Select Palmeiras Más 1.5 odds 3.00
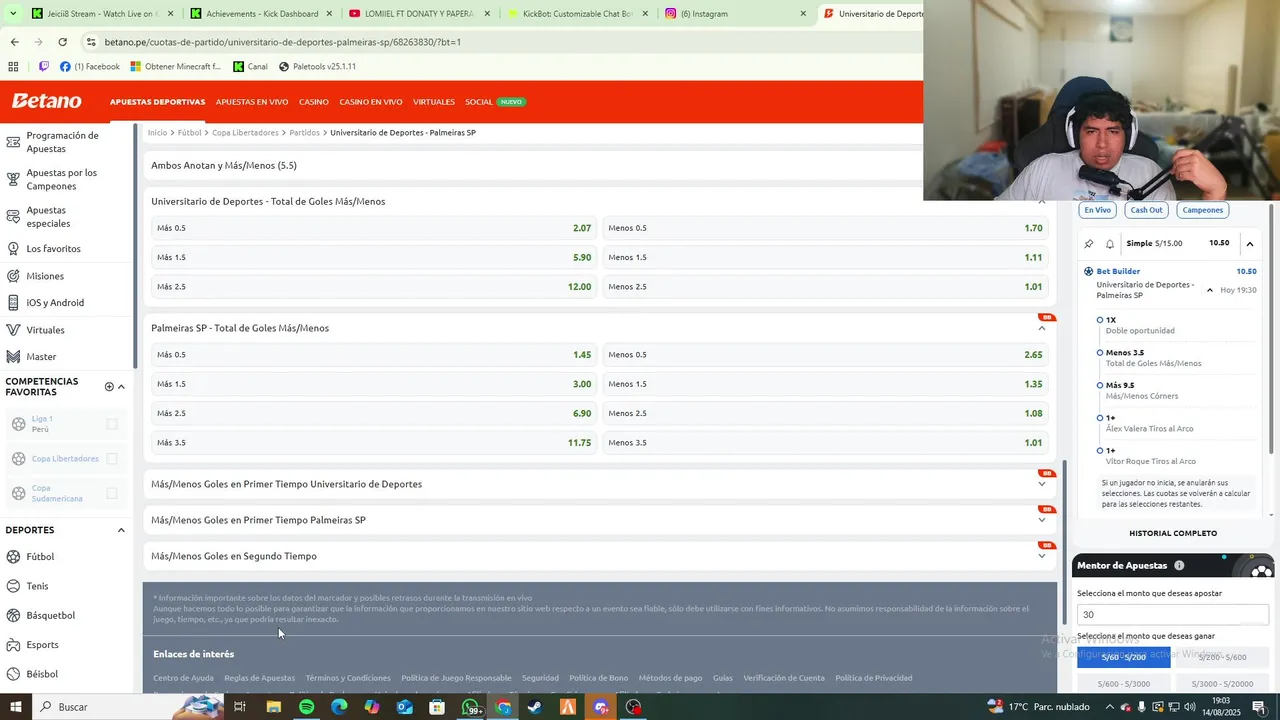 click(374, 384)
